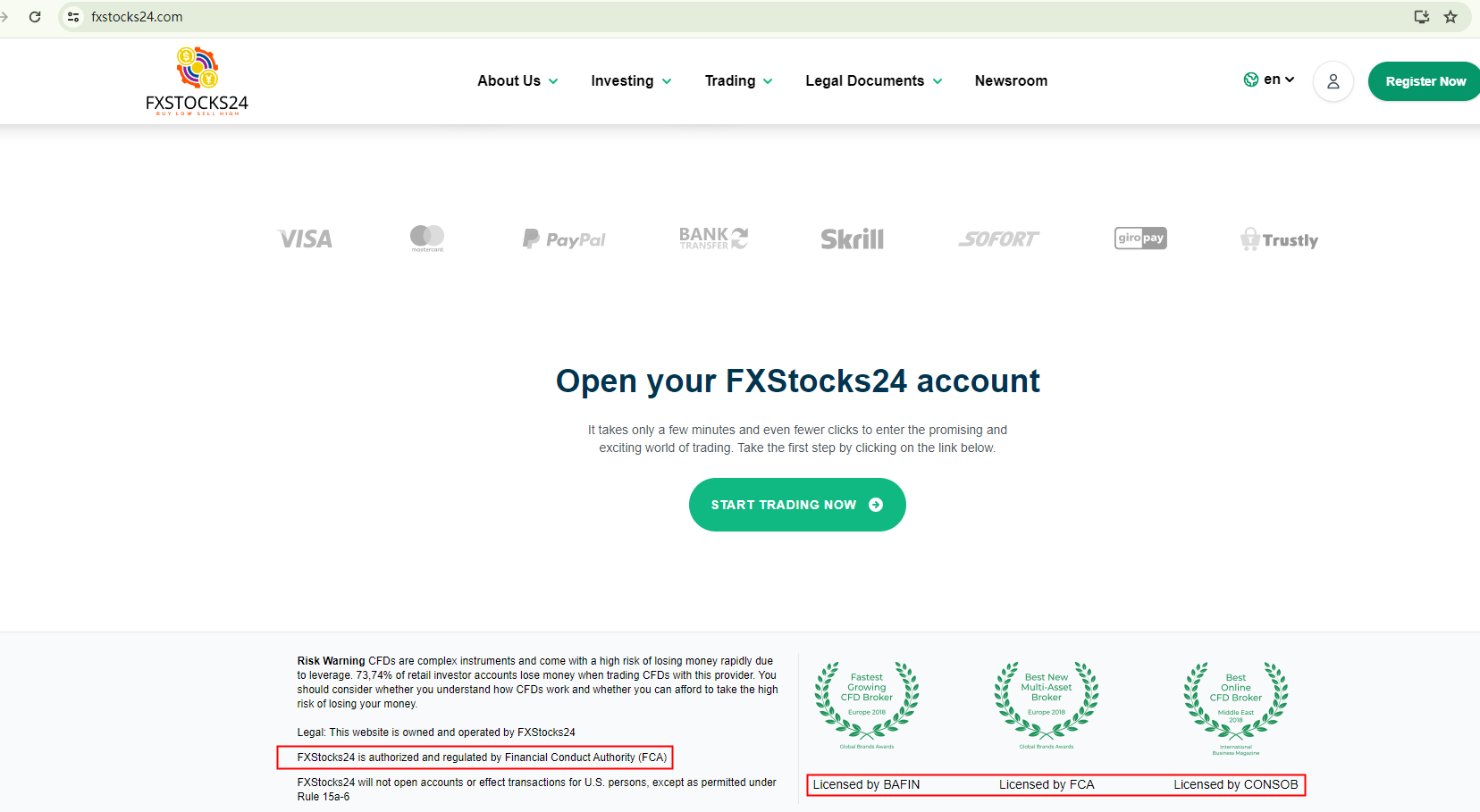Click the globe language icon
Image resolution: width=1480 pixels, height=812 pixels.
point(1251,80)
